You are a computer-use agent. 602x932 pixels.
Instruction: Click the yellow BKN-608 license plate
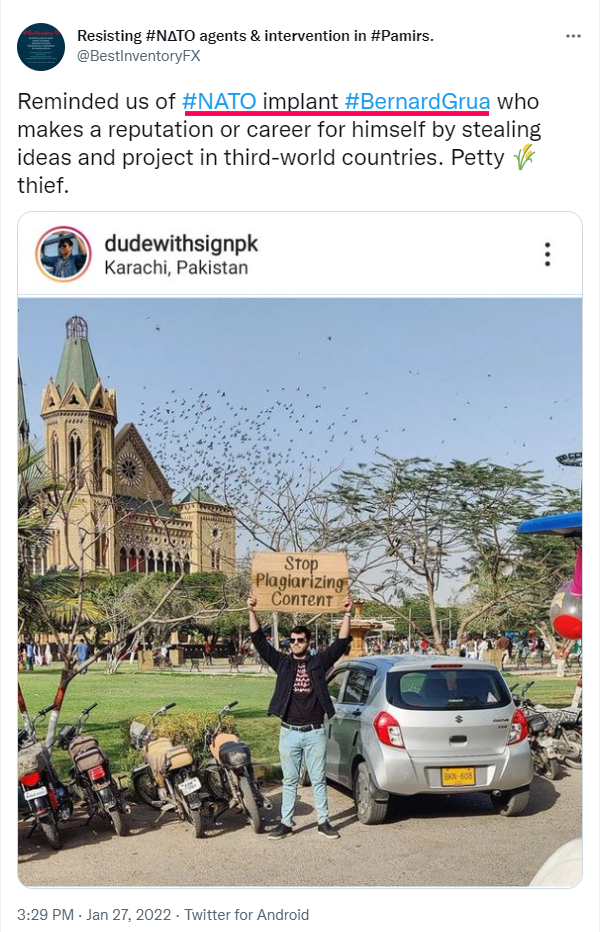coord(458,776)
